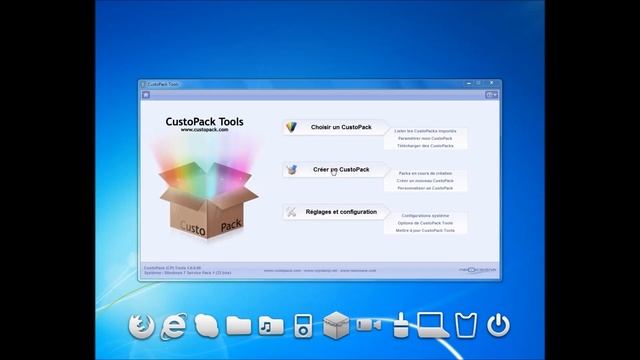Open third sub-link under Créer un CustoPack
Screen dimensions: 640x360
pyautogui.click(x=425, y=188)
